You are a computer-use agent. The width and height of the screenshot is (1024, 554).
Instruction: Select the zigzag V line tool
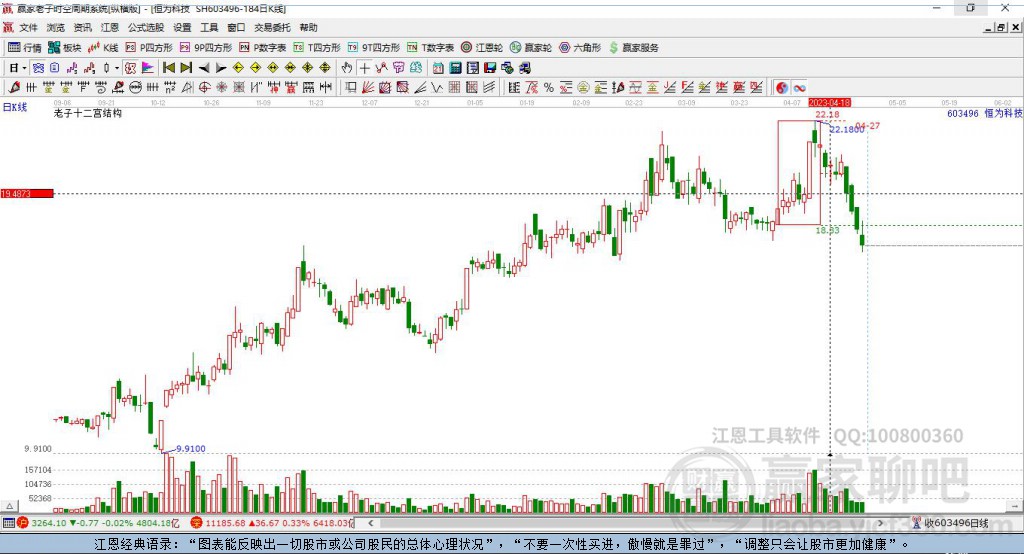(438, 88)
